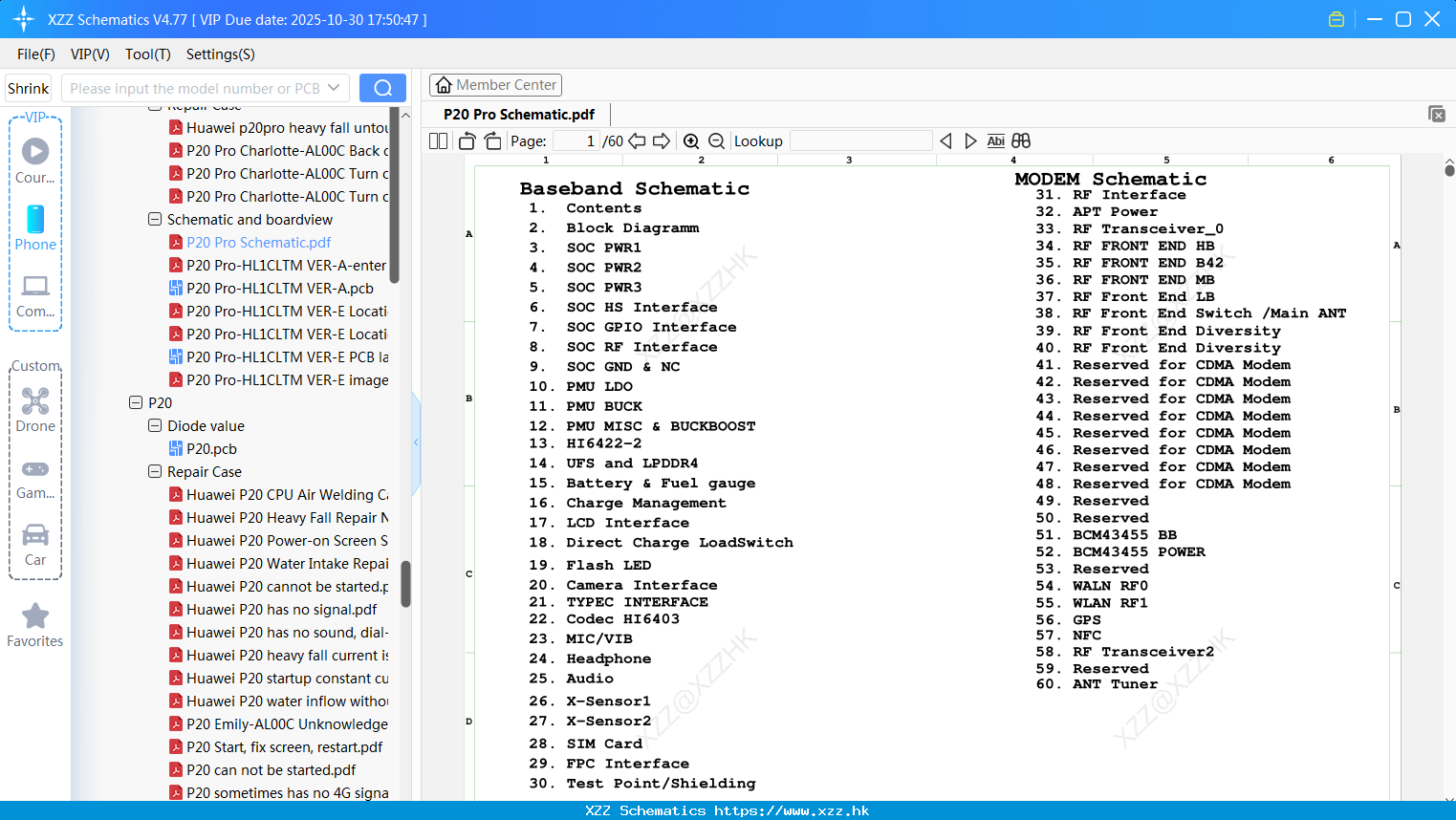Image resolution: width=1456 pixels, height=820 pixels.
Task: Click the file tree vertical scrollbar
Action: coord(405,583)
